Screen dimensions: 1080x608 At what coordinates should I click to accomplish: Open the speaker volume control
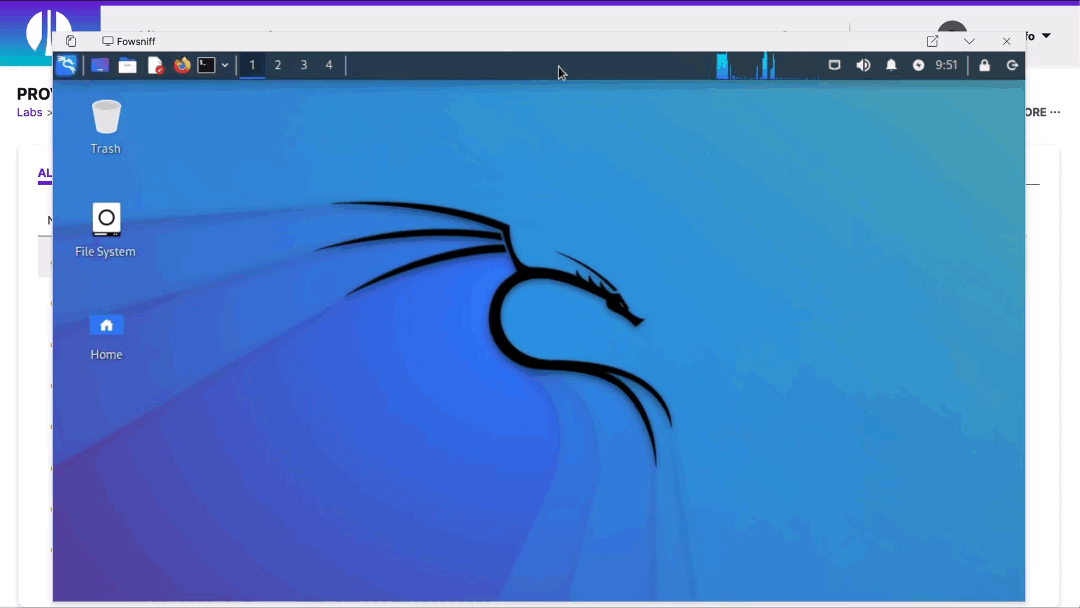pyautogui.click(x=863, y=65)
